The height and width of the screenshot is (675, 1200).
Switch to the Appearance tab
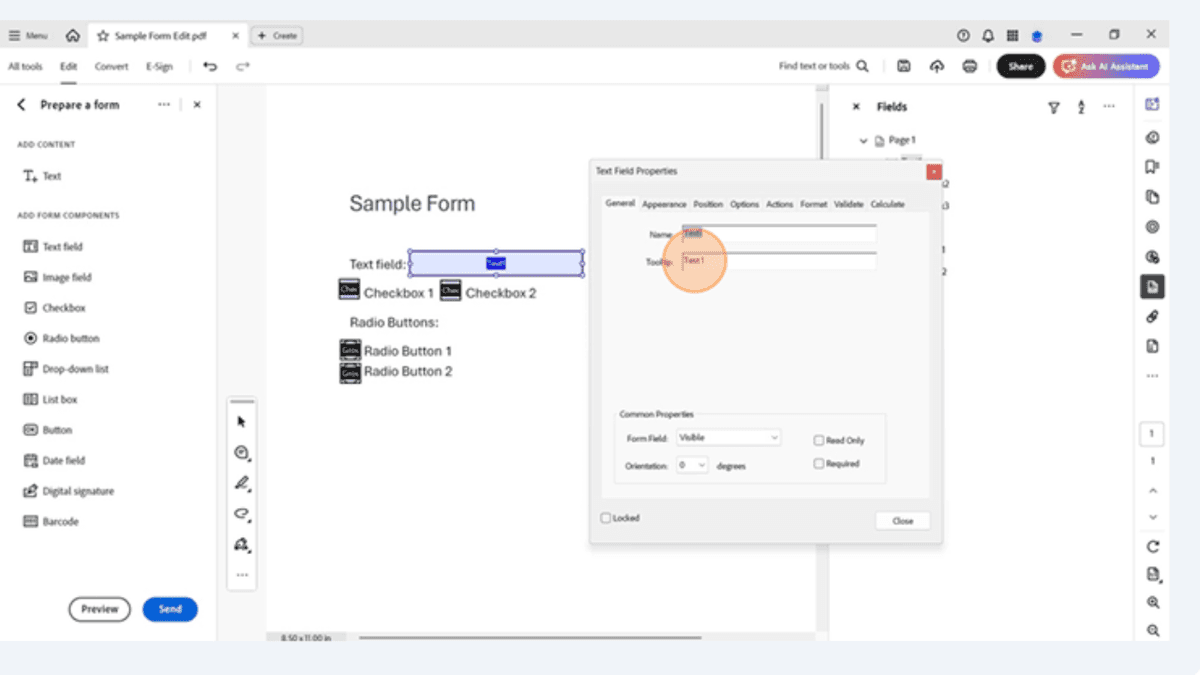pyautogui.click(x=663, y=203)
